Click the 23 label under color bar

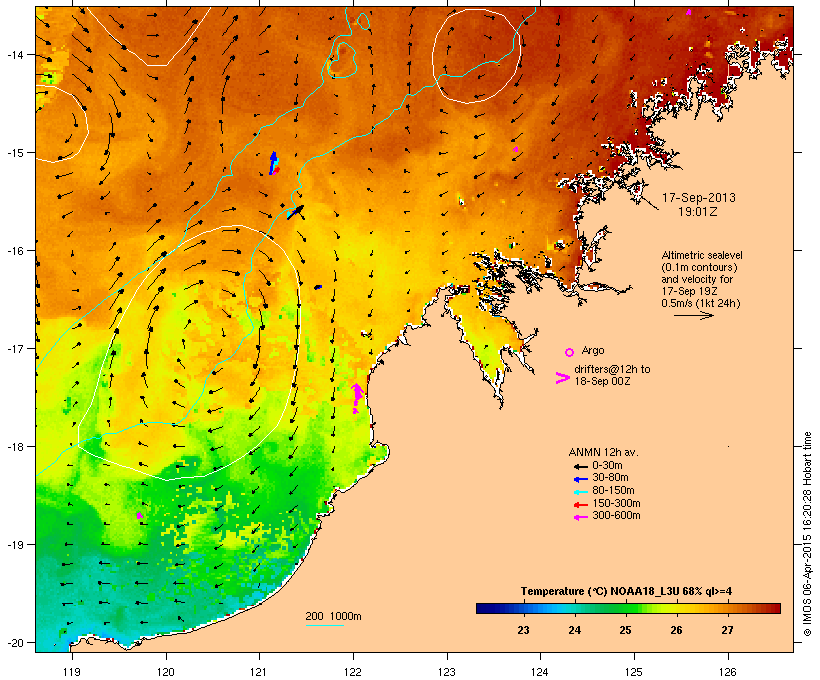pos(523,630)
